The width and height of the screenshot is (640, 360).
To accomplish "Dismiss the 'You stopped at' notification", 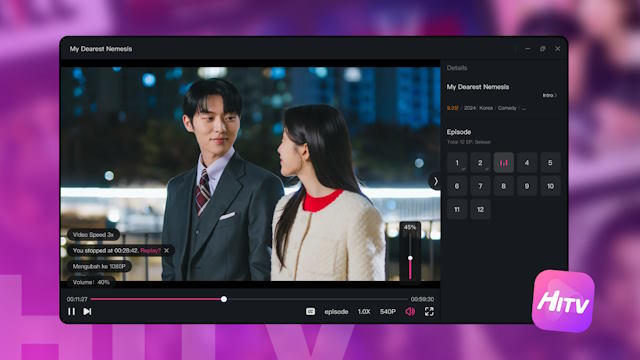I will pos(167,251).
